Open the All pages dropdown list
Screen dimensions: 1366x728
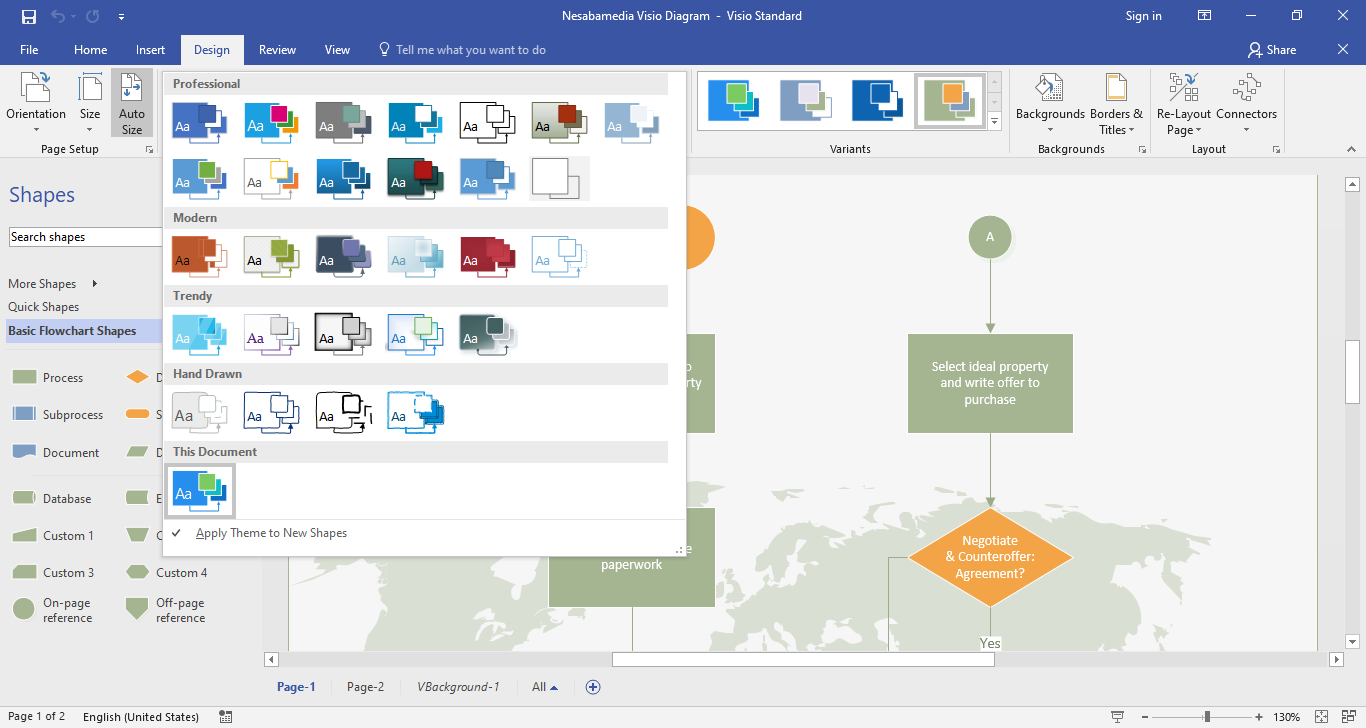(545, 687)
